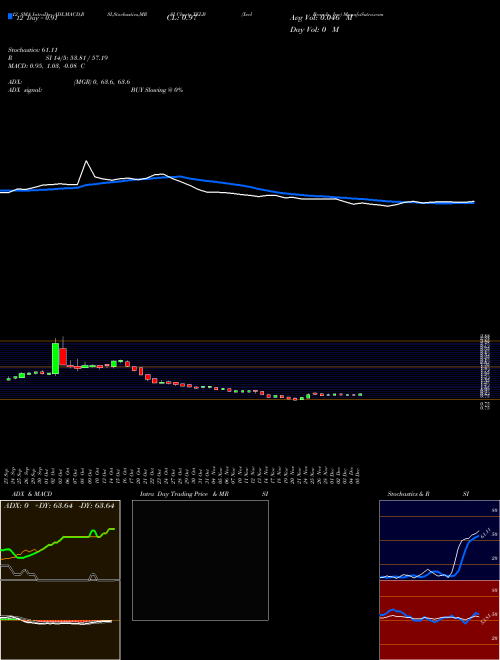Click the 'ADX & MACD' panel title
Viewport: 500px width, 660px height.
[x=32, y=494]
